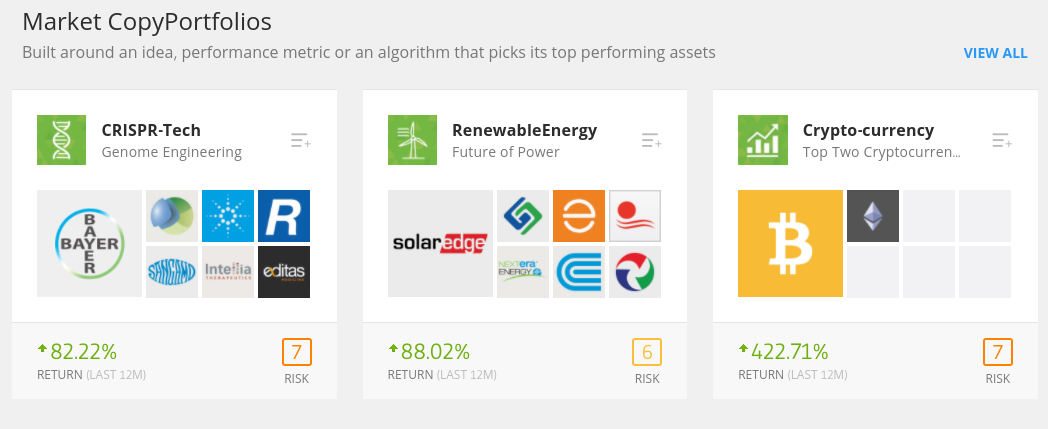Click the Crypto-currency portfolio title
1048x429 pixels.
coord(868,130)
